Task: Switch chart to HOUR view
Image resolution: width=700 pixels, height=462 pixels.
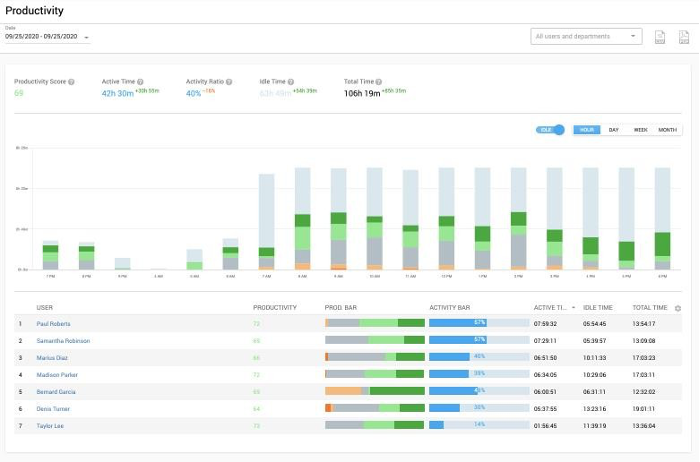Action: click(587, 130)
